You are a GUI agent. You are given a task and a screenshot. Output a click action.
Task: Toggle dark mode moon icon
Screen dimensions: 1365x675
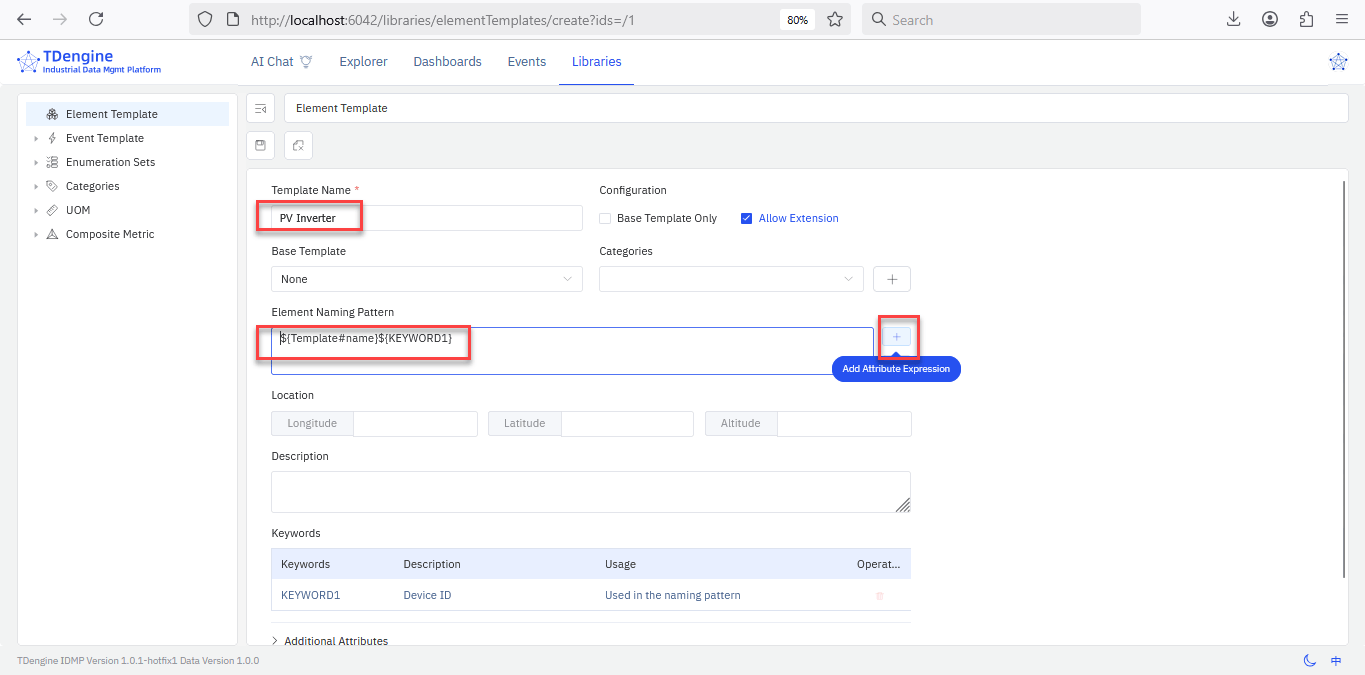[x=1309, y=660]
